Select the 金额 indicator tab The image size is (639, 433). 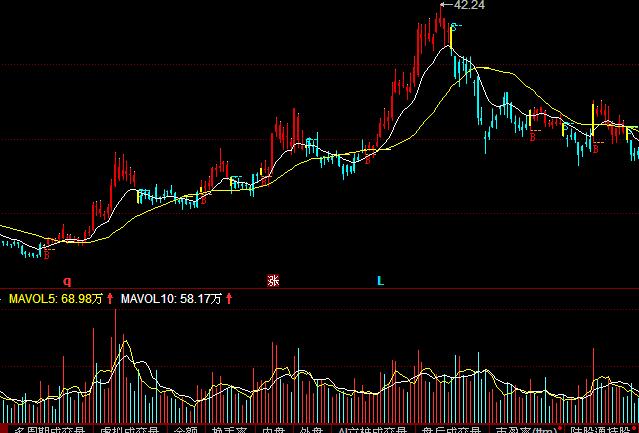coord(186,430)
